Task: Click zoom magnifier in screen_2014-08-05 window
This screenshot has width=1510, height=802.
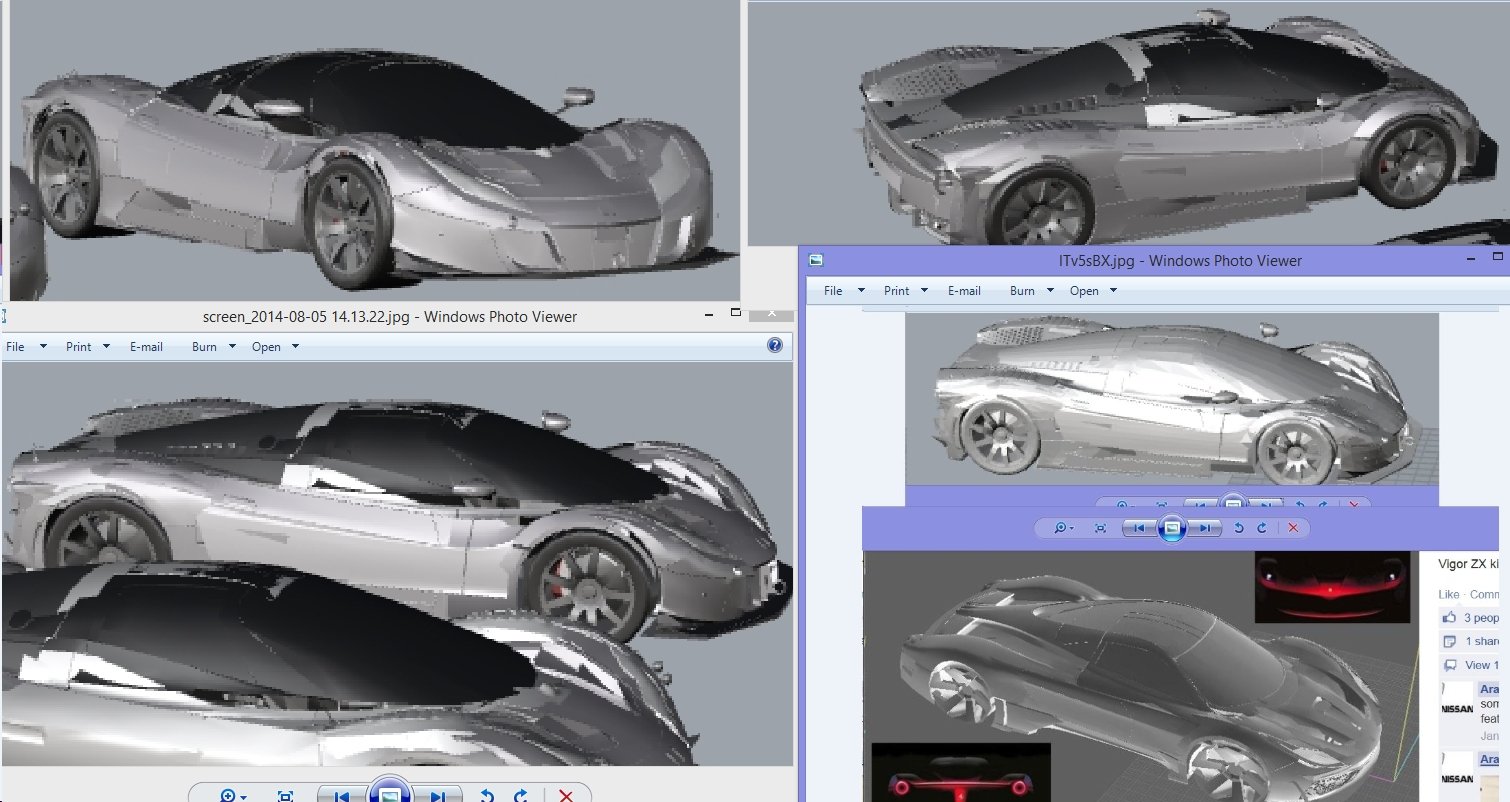Action: 232,796
